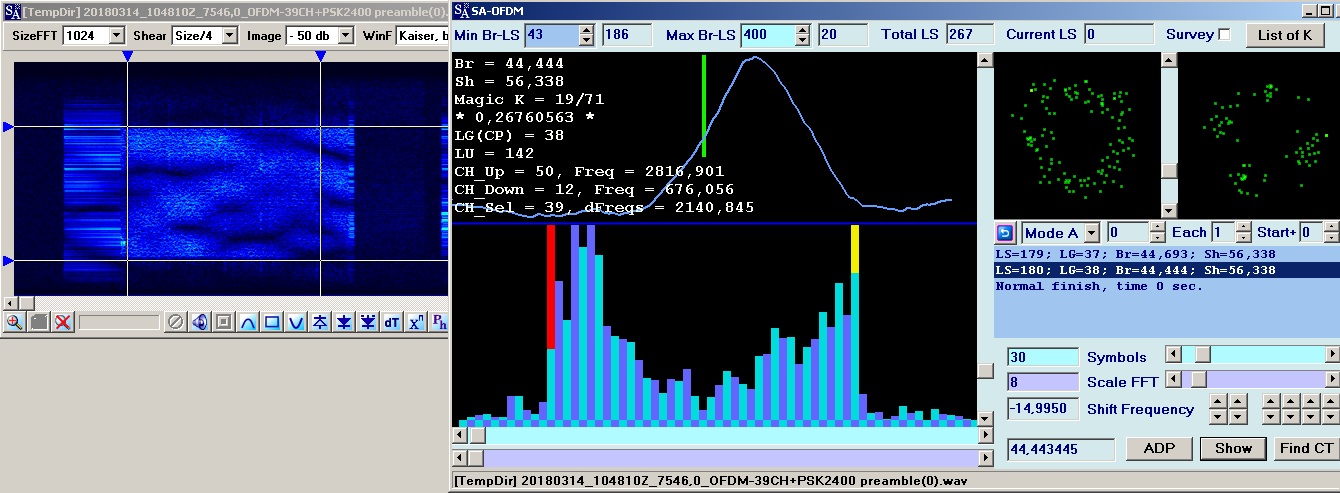Image resolution: width=1340 pixels, height=493 pixels.
Task: Click the dT tool icon
Action: [x=392, y=322]
